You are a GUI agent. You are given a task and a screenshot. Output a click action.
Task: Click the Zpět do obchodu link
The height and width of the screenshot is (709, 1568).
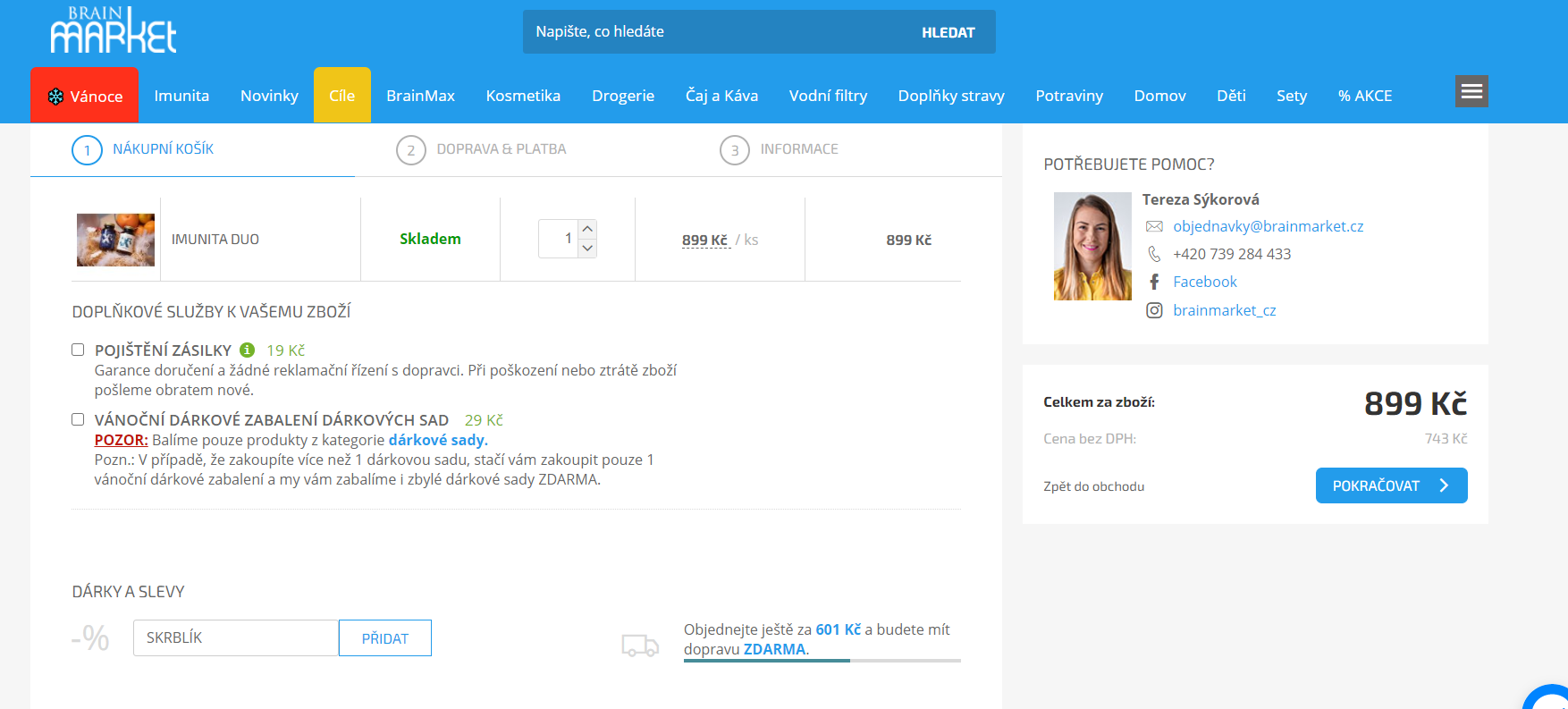[1093, 486]
